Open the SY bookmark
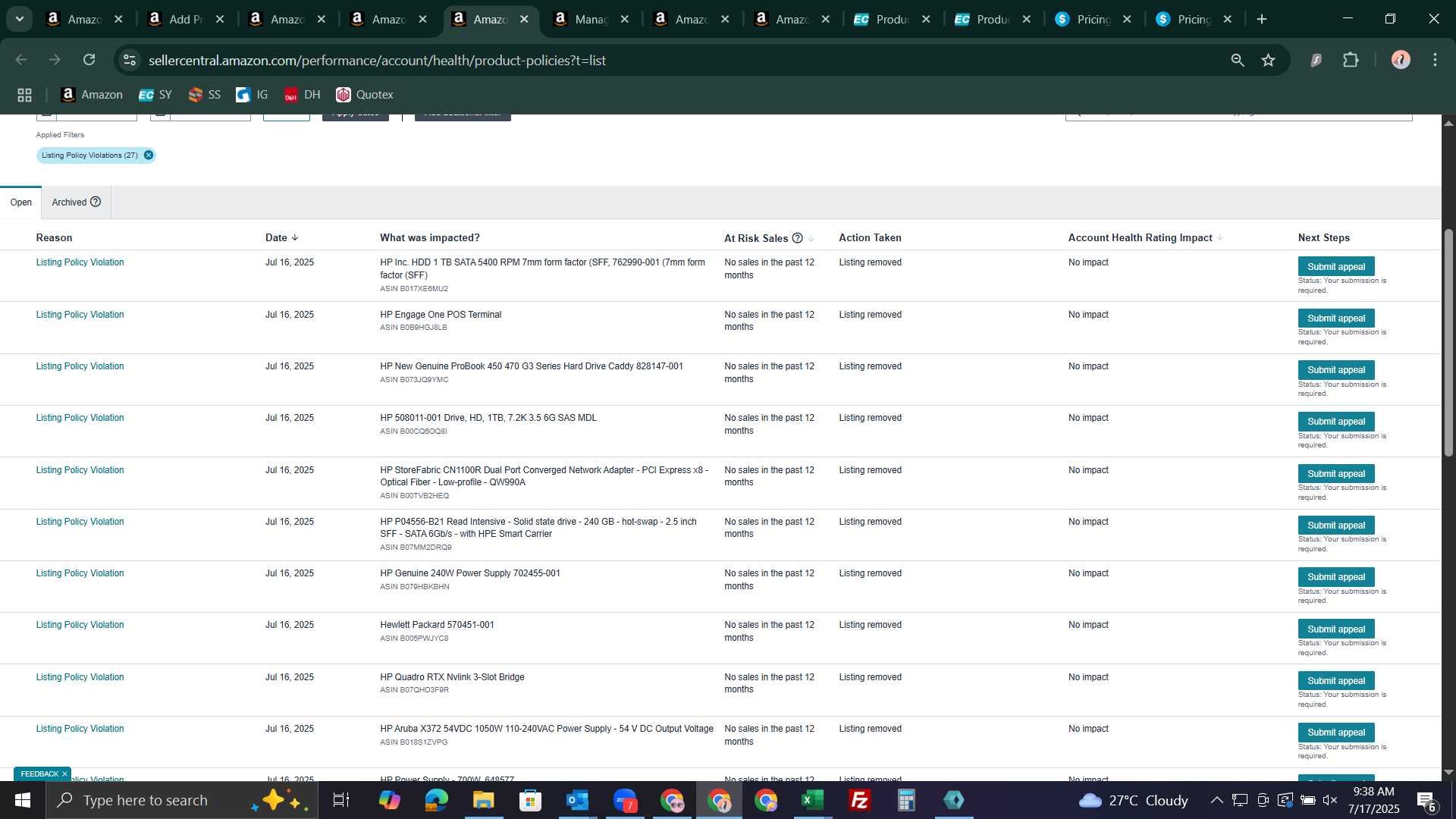1456x819 pixels. 155,95
